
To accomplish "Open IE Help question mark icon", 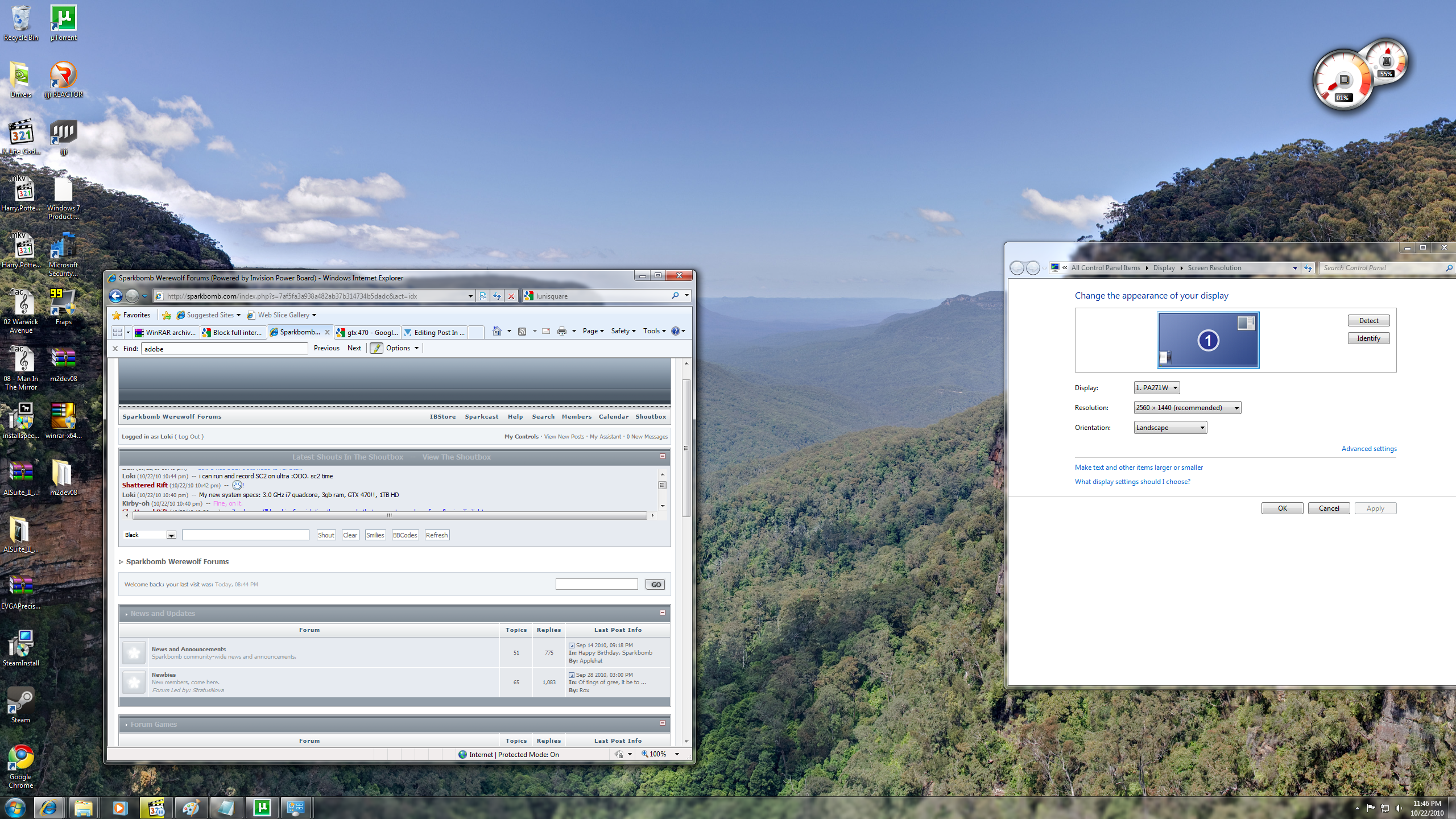I will pyautogui.click(x=675, y=331).
